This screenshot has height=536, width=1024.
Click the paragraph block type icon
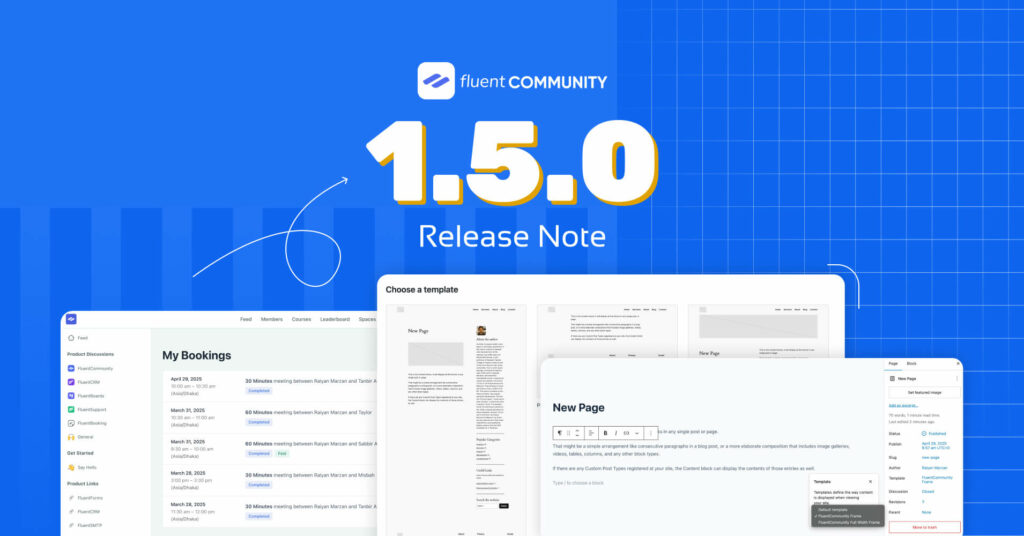coord(561,433)
